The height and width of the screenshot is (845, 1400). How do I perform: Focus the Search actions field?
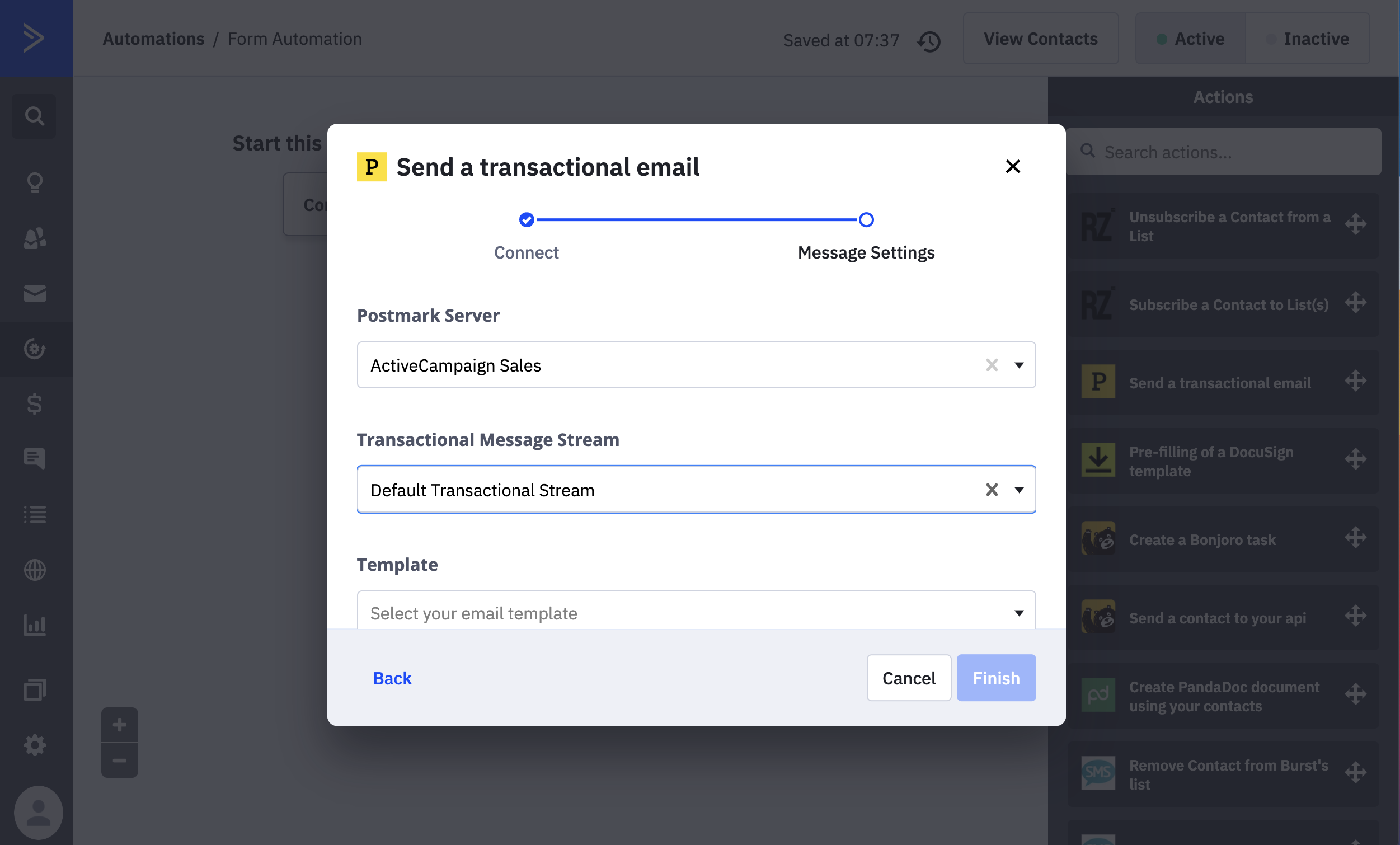(1223, 152)
